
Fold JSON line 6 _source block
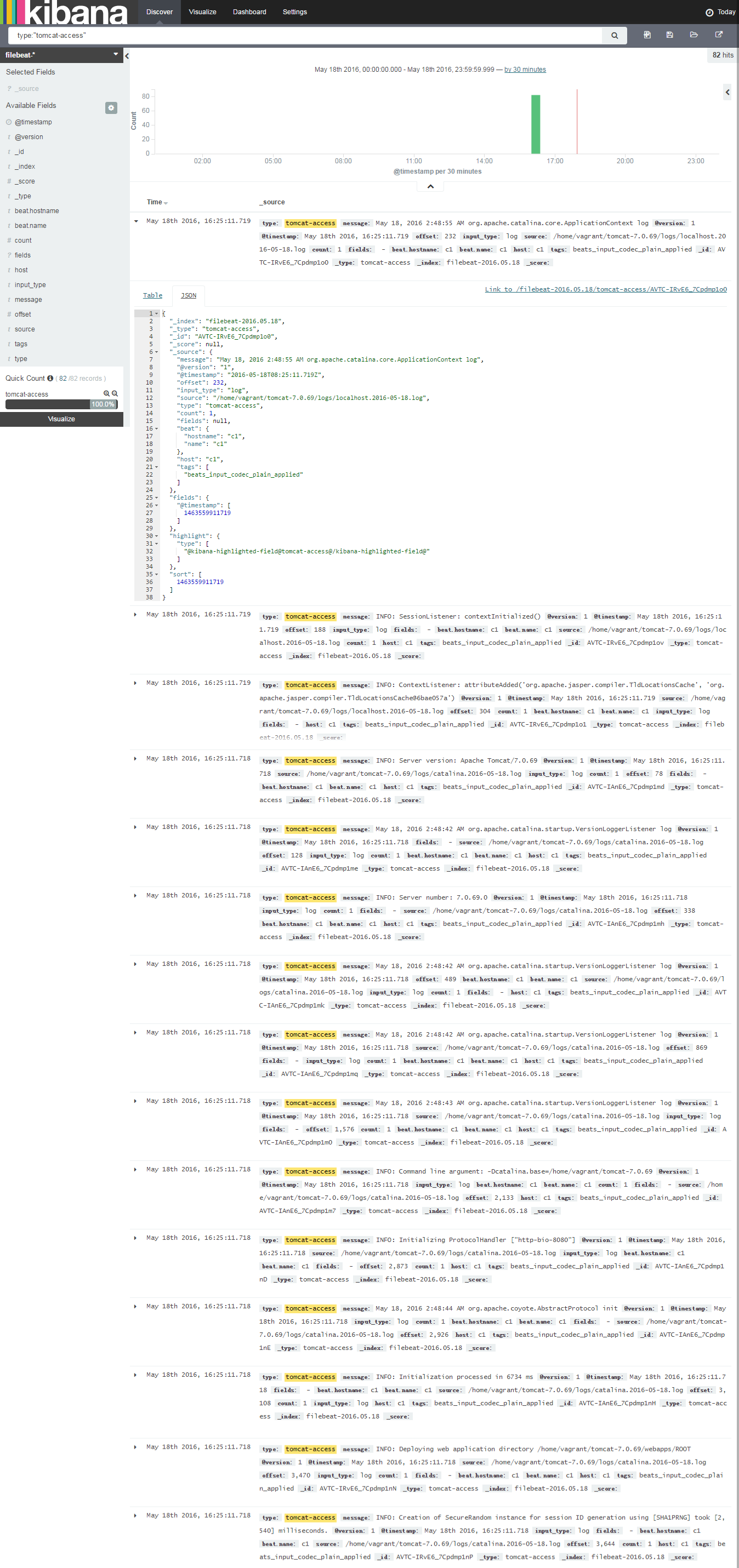pyautogui.click(x=157, y=352)
